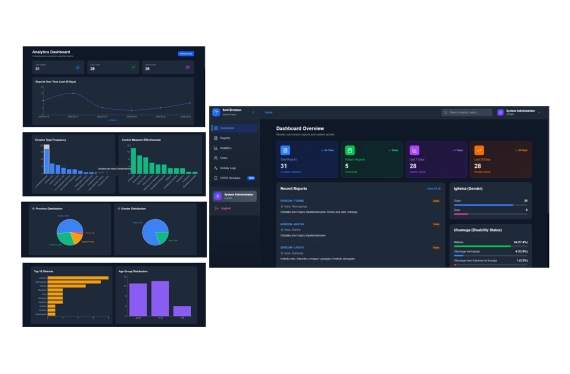Click the green trend icon on second analytics card
The width and height of the screenshot is (570, 374).
(x=133, y=68)
